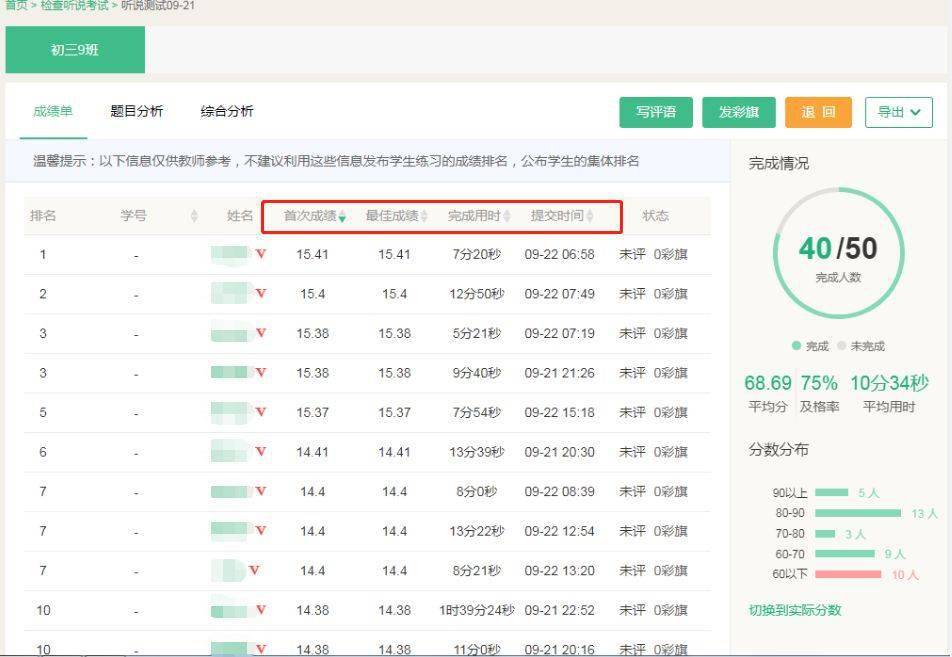Open the 导出 dropdown menu
Image resolution: width=952 pixels, height=657 pixels.
(899, 112)
